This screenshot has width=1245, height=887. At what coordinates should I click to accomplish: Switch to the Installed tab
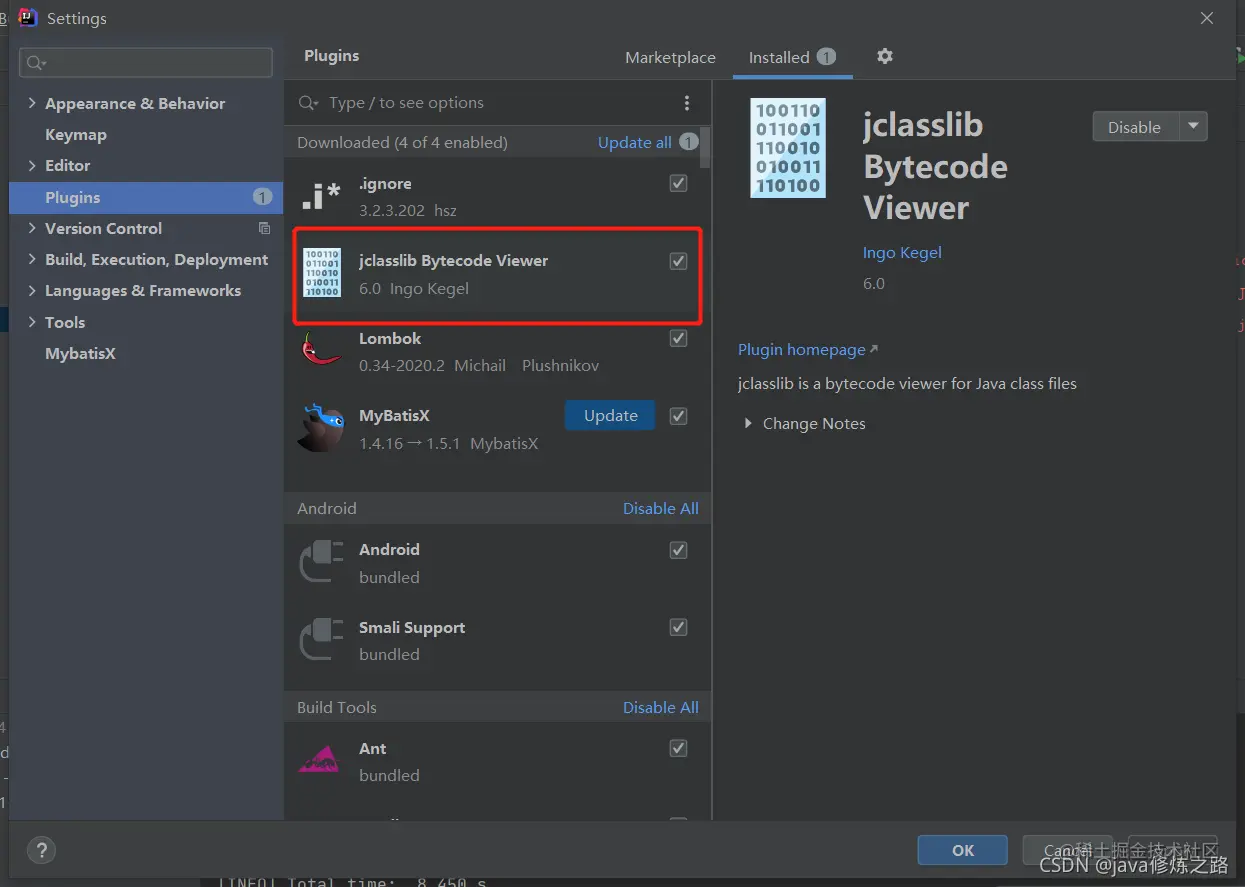click(791, 57)
